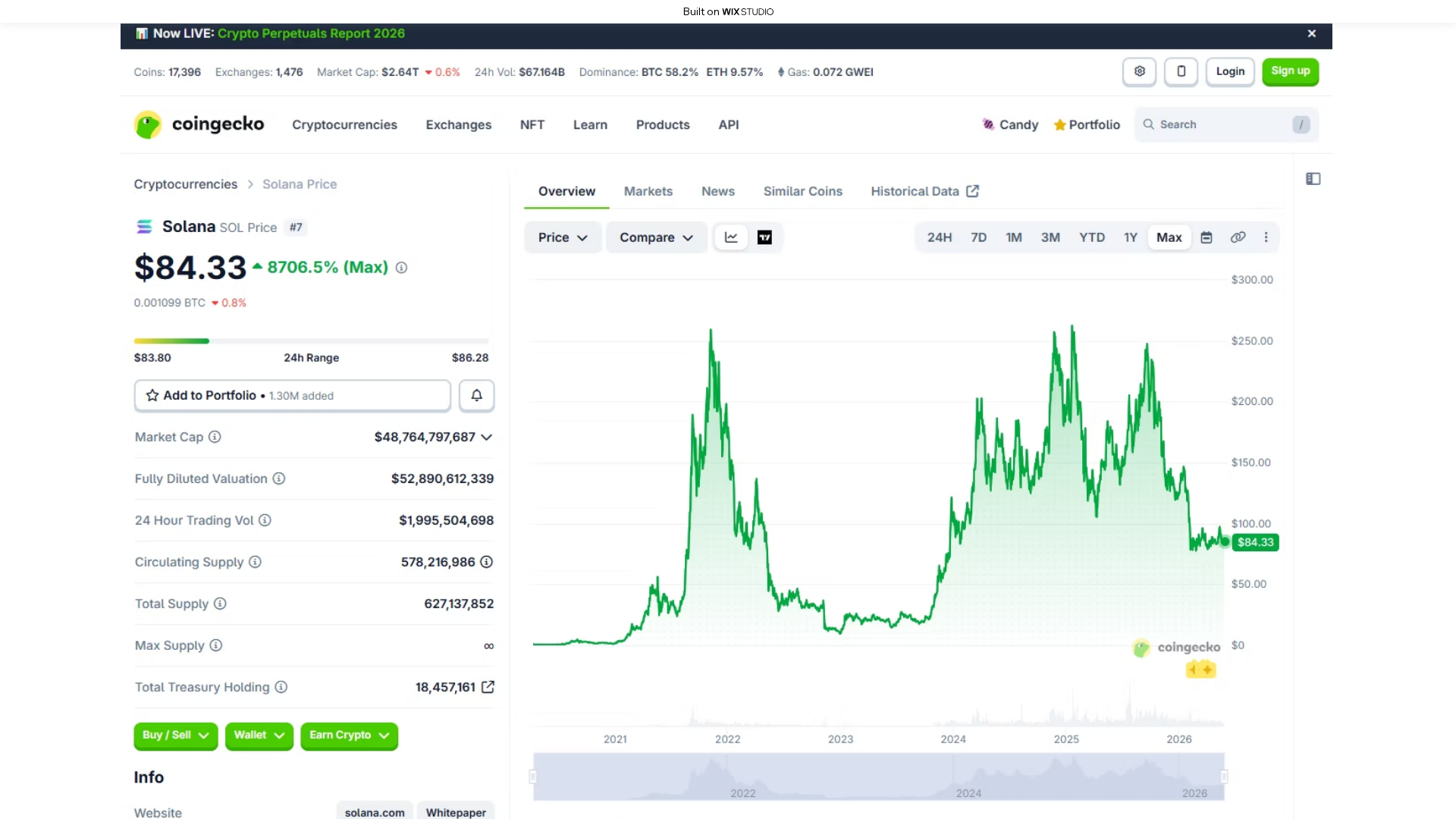The width and height of the screenshot is (1456, 819).
Task: Switch to the Similar Coins tab
Action: 802,191
